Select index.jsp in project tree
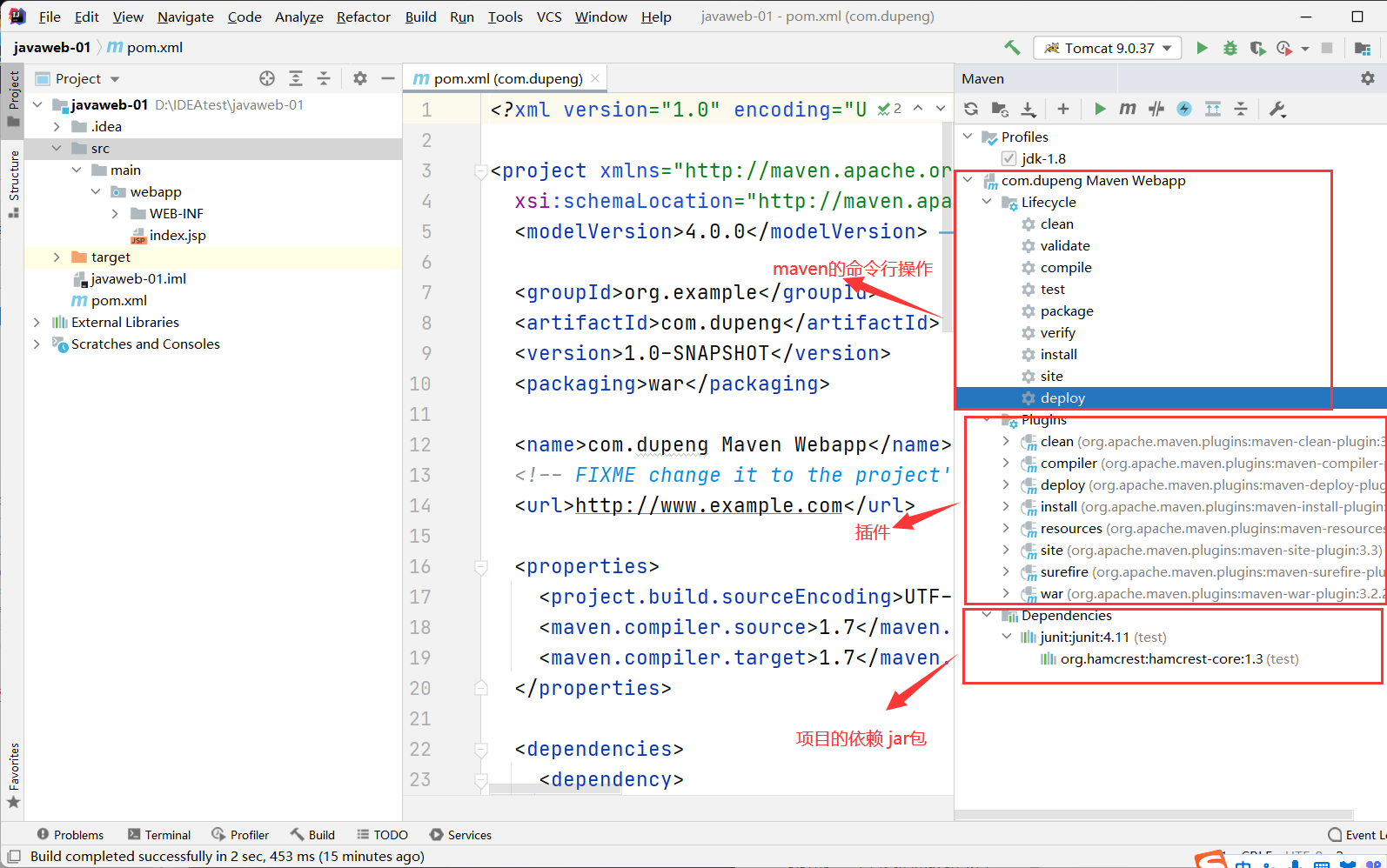Image resolution: width=1387 pixels, height=868 pixels. click(x=178, y=235)
